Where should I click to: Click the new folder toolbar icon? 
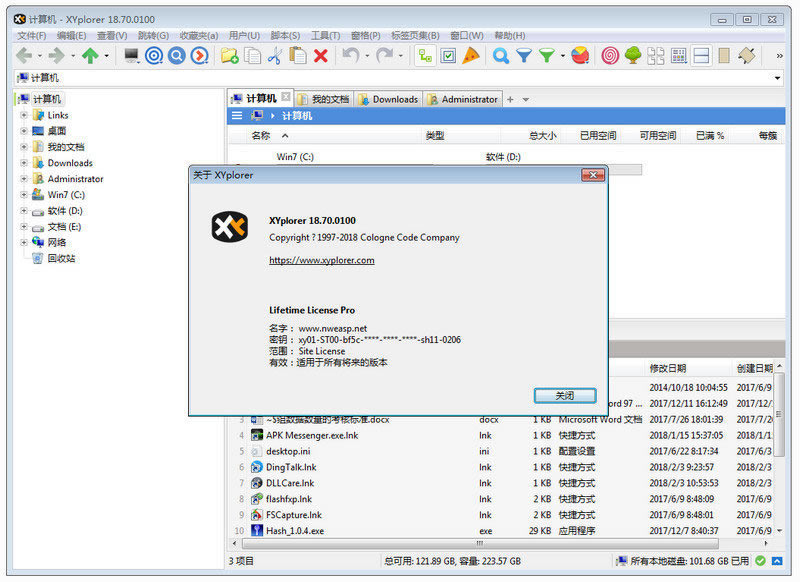click(x=230, y=56)
